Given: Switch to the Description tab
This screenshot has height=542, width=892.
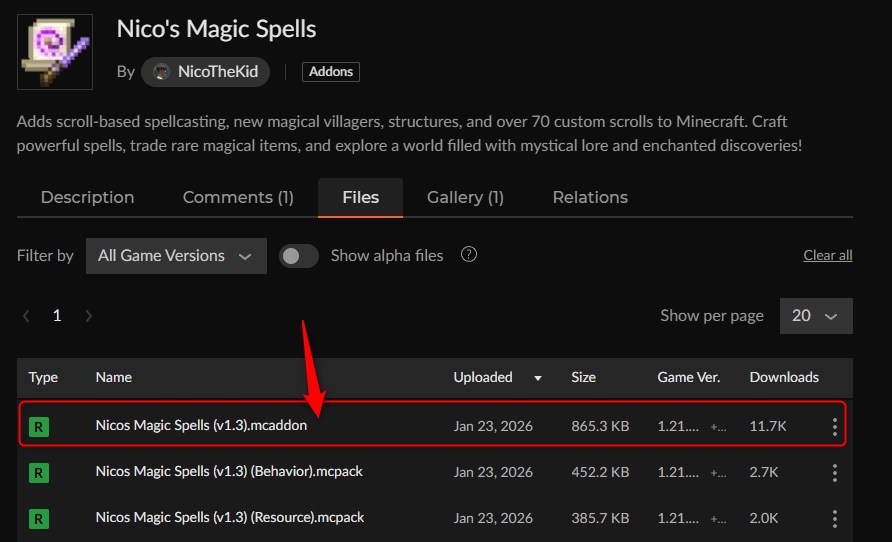Looking at the screenshot, I should pos(88,197).
